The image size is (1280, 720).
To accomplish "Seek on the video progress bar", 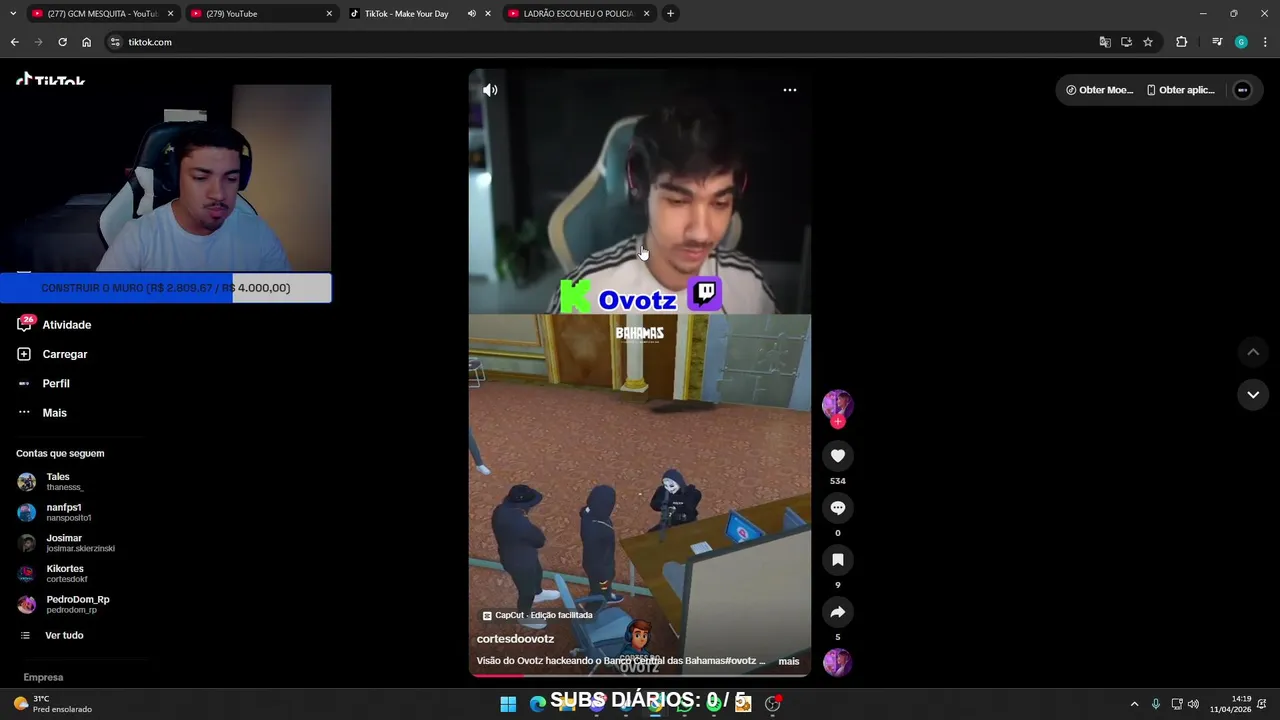I will coord(640,675).
